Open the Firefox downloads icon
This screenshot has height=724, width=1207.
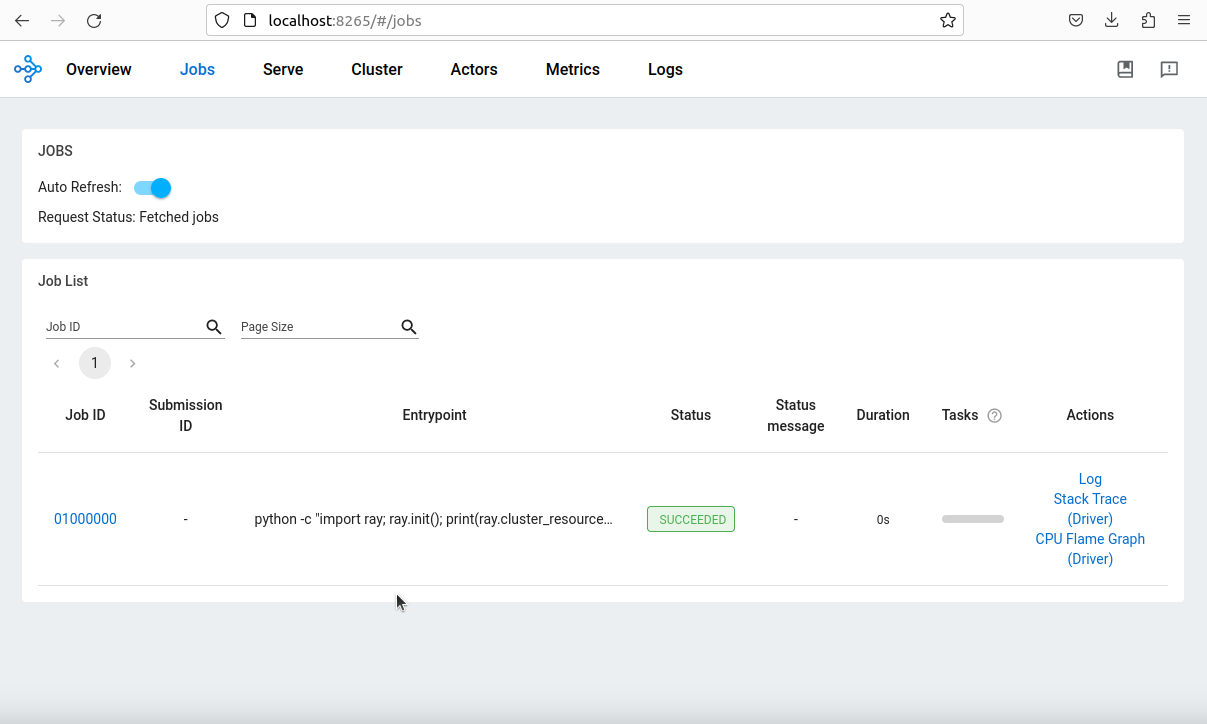1112,20
